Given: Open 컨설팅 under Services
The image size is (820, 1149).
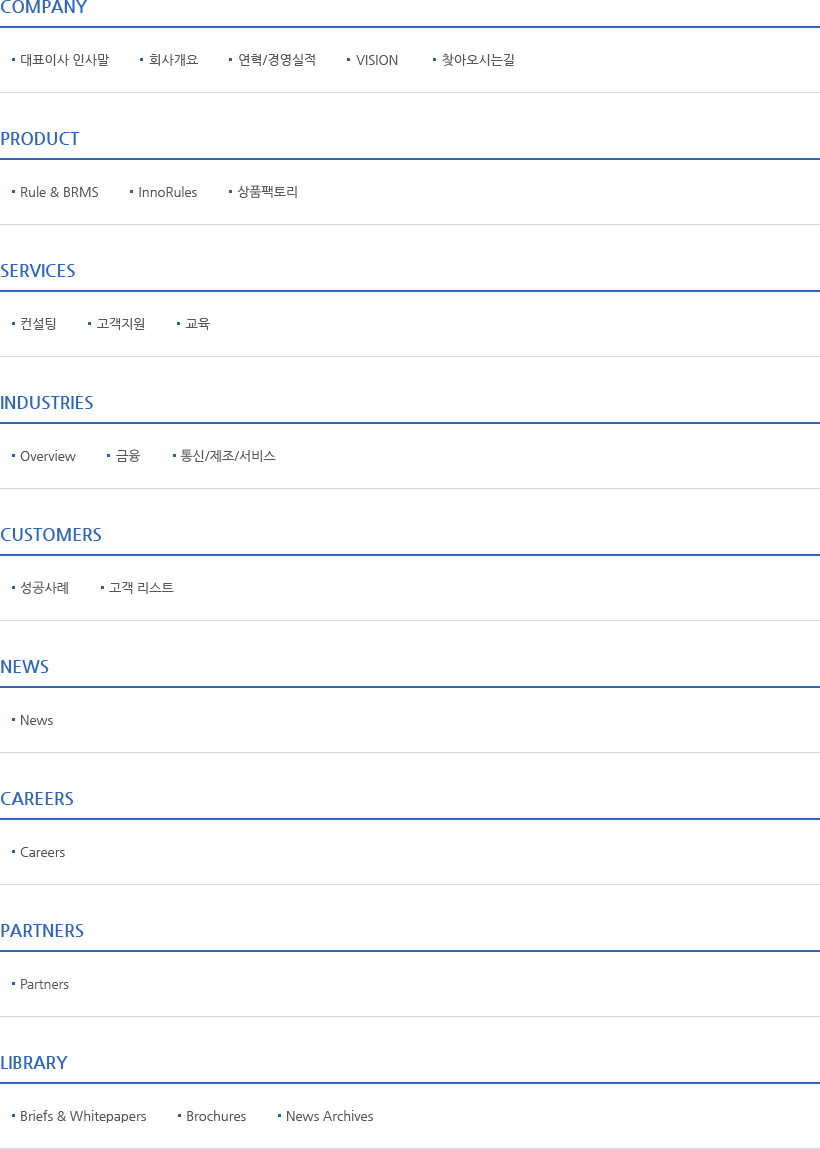Looking at the screenshot, I should (x=38, y=324).
